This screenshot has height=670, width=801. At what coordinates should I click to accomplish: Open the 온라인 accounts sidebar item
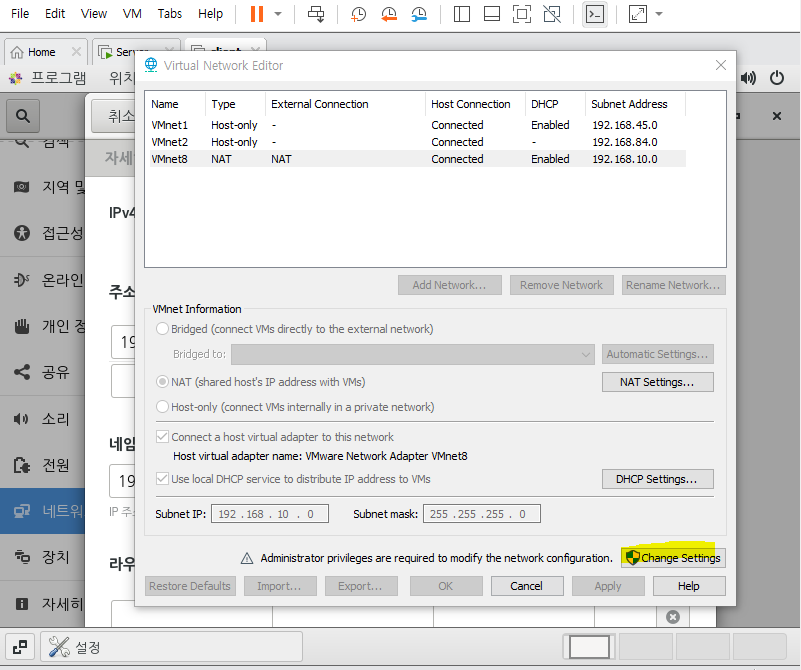(x=43, y=280)
